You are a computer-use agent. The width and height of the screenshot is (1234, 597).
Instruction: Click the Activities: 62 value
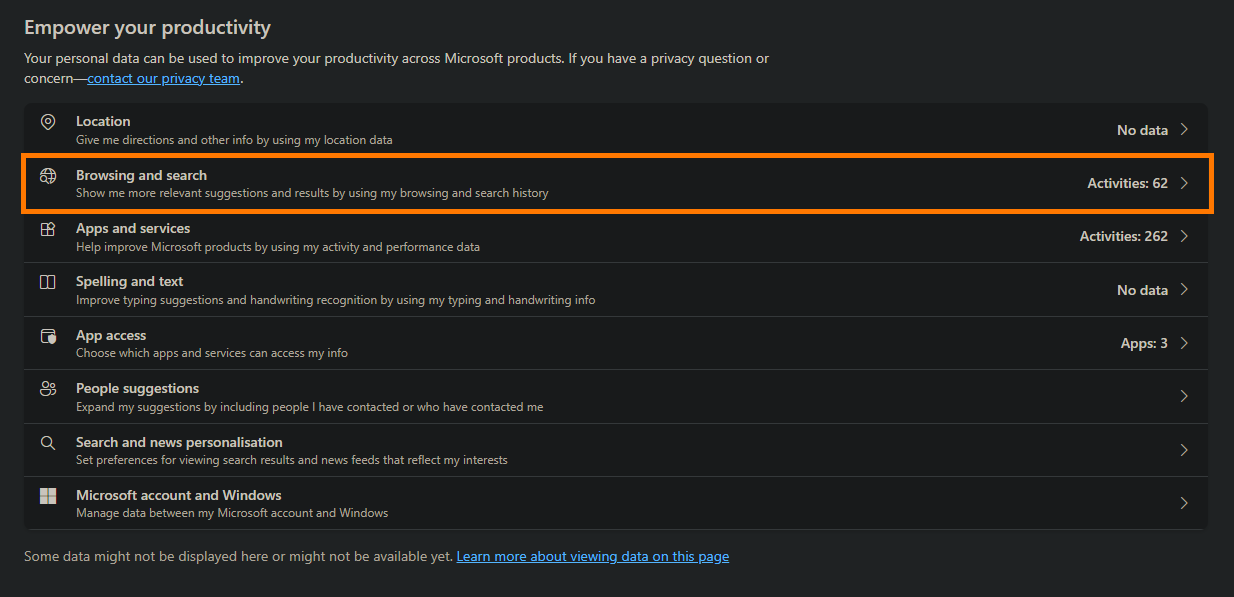click(1128, 183)
